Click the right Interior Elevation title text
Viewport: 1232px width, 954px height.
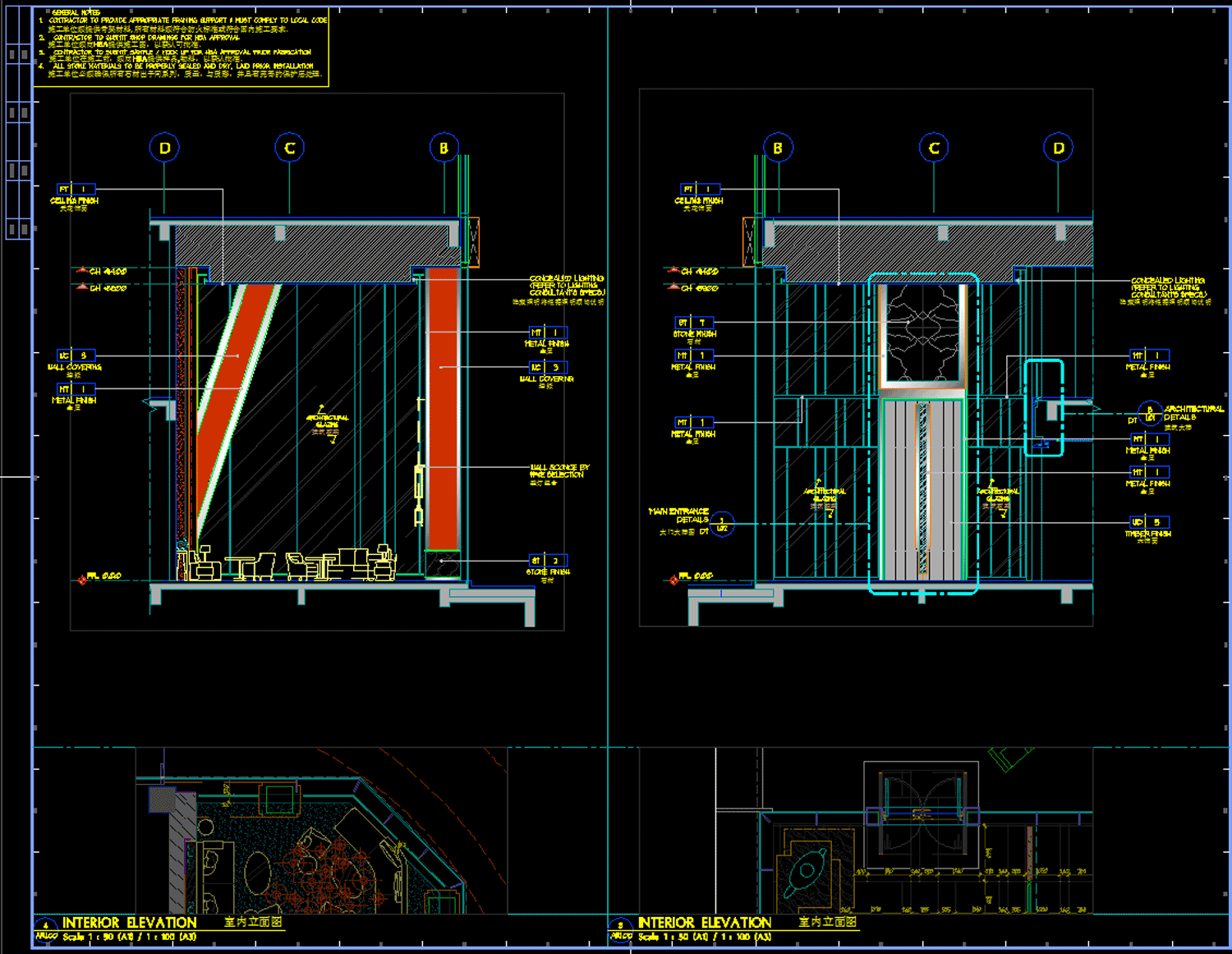click(x=705, y=923)
